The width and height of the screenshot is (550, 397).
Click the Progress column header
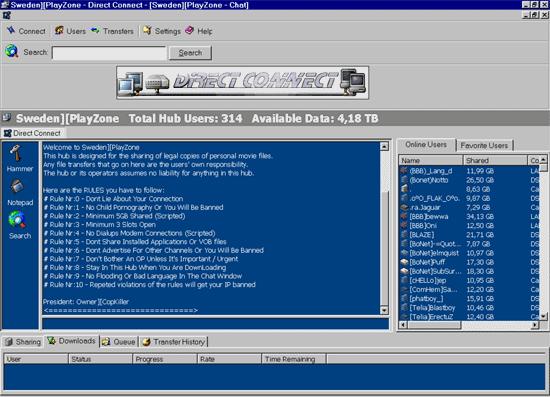click(x=165, y=359)
